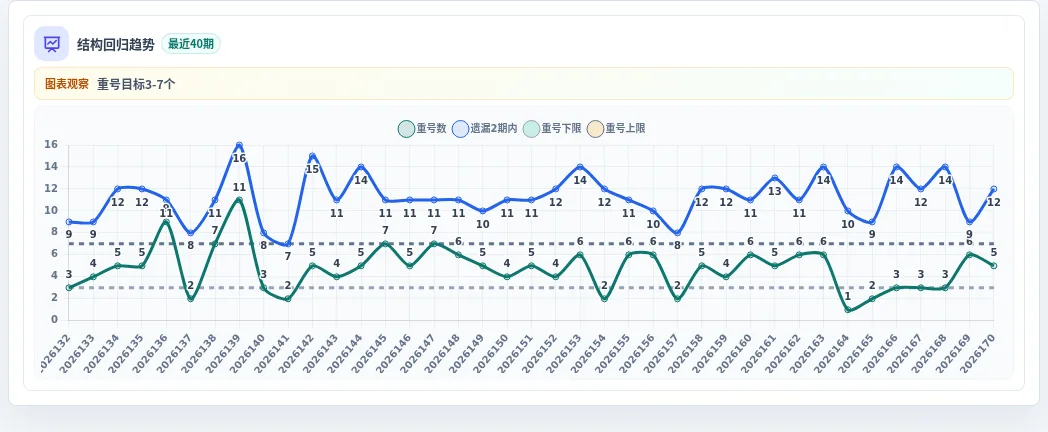The image size is (1048, 432).
Task: Click the 图表观察 label
Action: [x=67, y=84]
